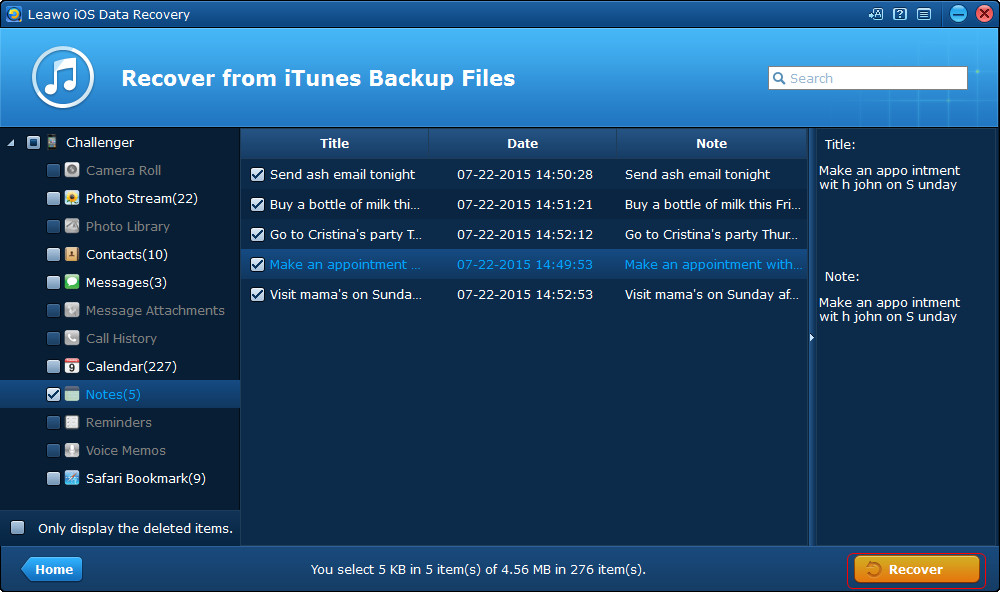The height and width of the screenshot is (592, 1000).
Task: Sort by the Note column header
Action: point(711,144)
